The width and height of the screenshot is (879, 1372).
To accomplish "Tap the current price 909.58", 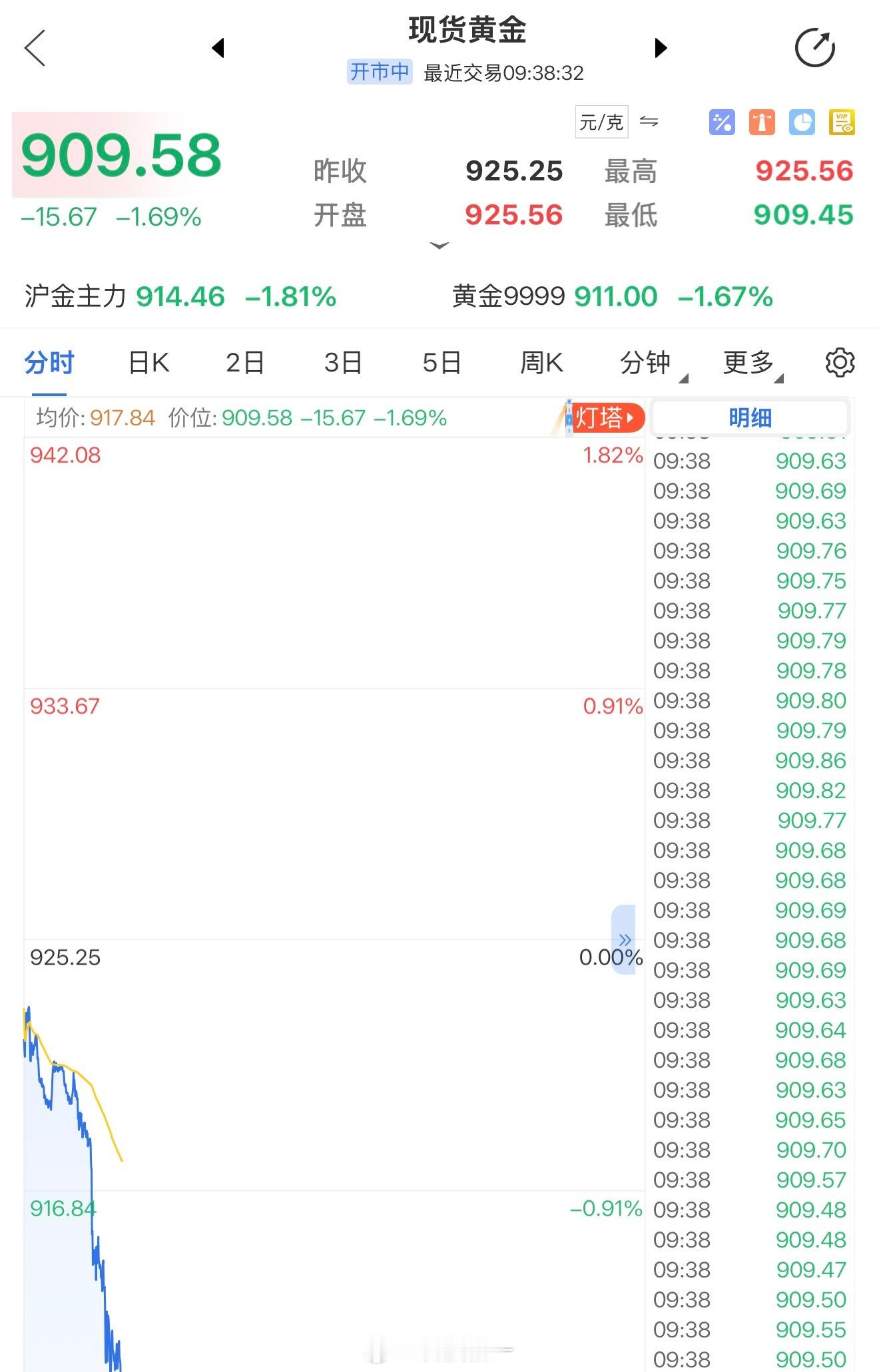I will click(121, 155).
